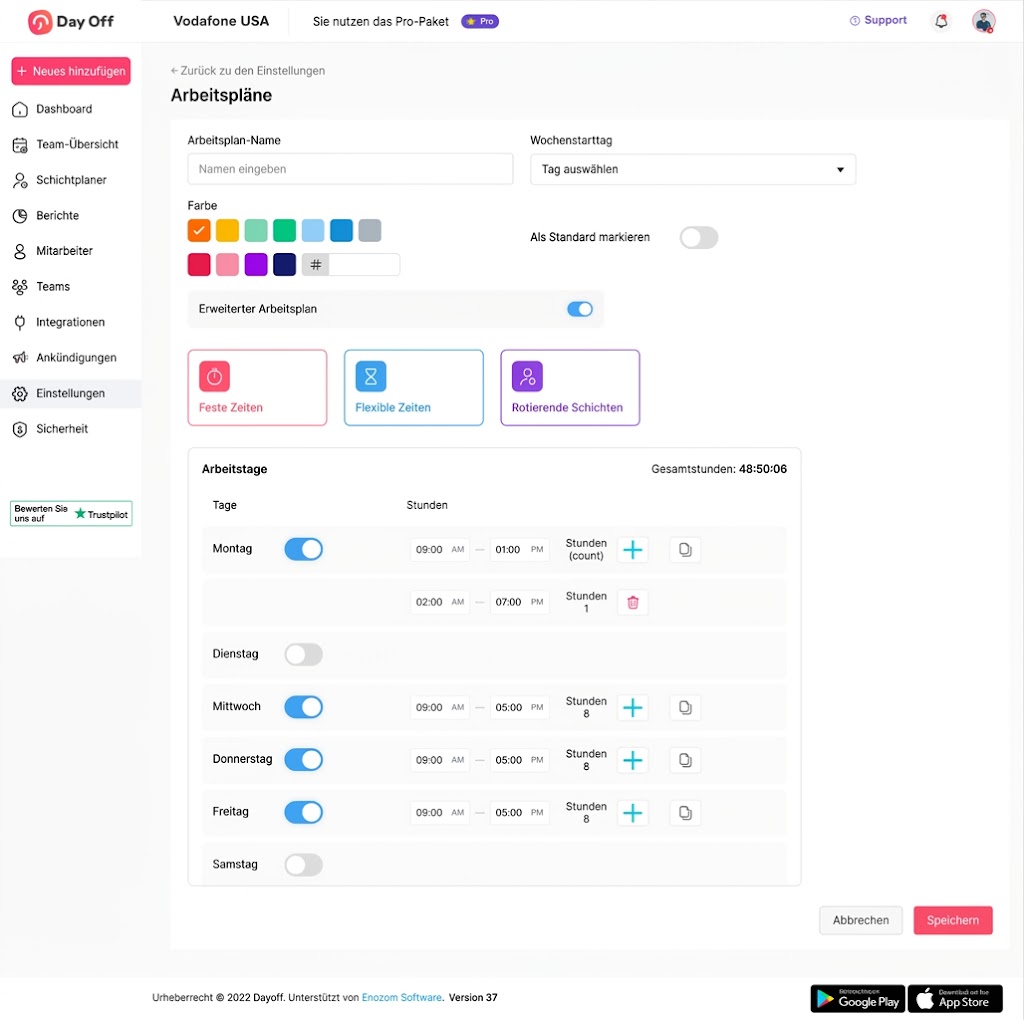
Task: Open notifications bell icon
Action: [x=941, y=22]
